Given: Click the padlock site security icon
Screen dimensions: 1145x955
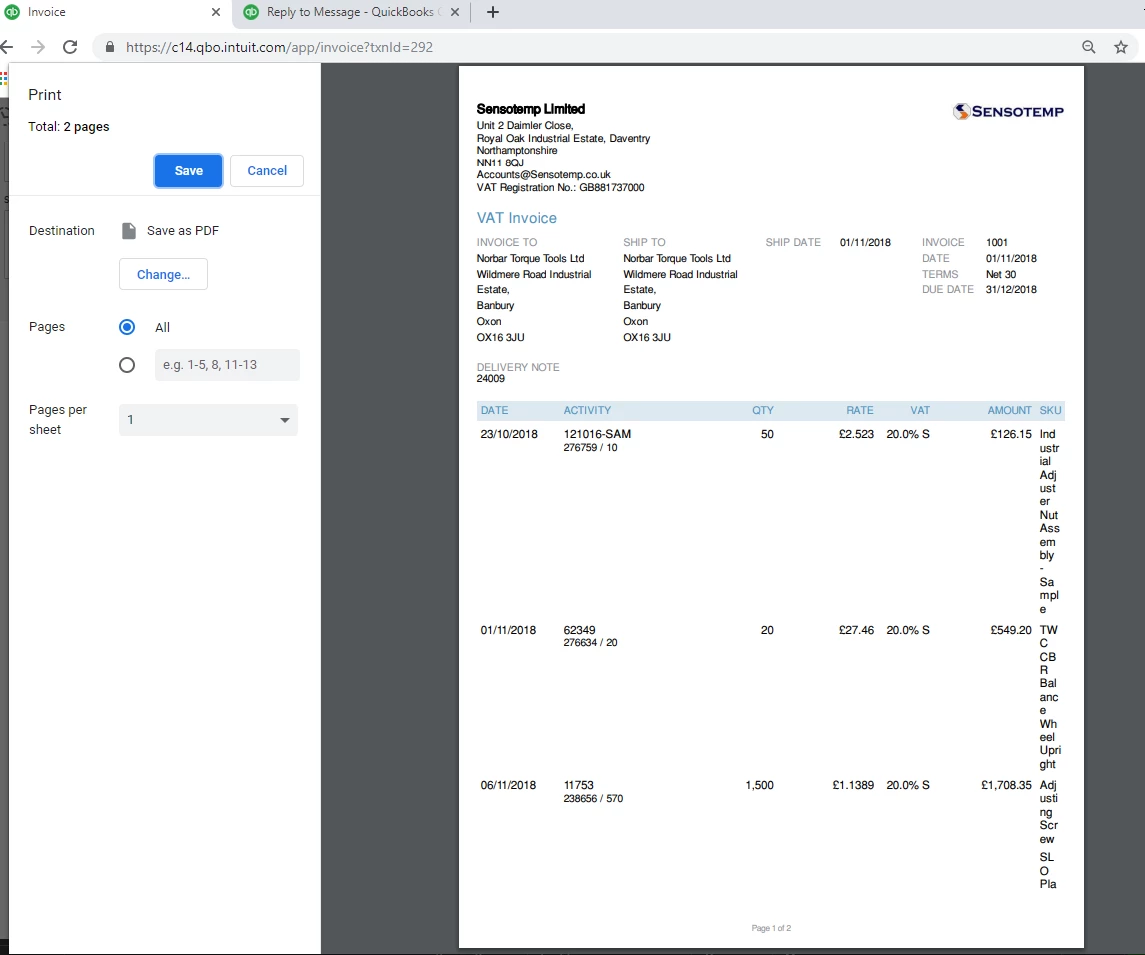Looking at the screenshot, I should 110,47.
